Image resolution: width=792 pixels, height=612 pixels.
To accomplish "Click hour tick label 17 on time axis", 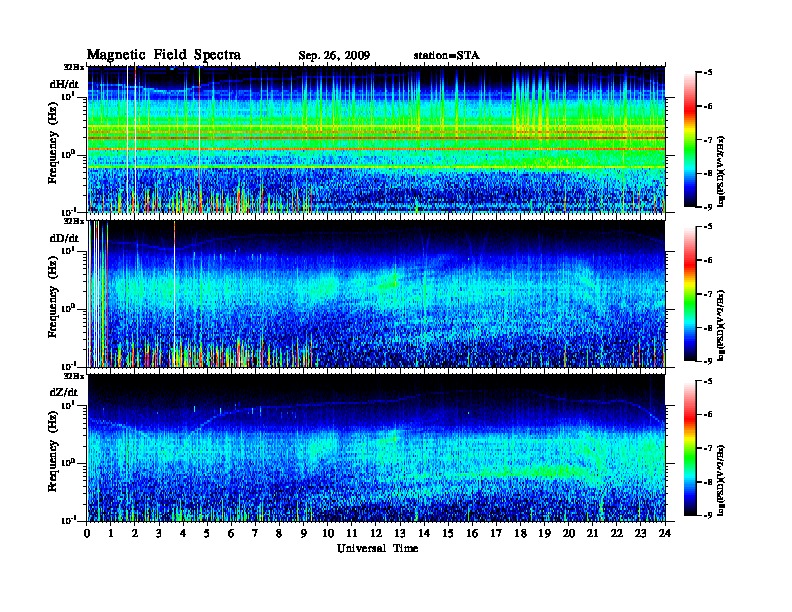I will click(x=497, y=534).
